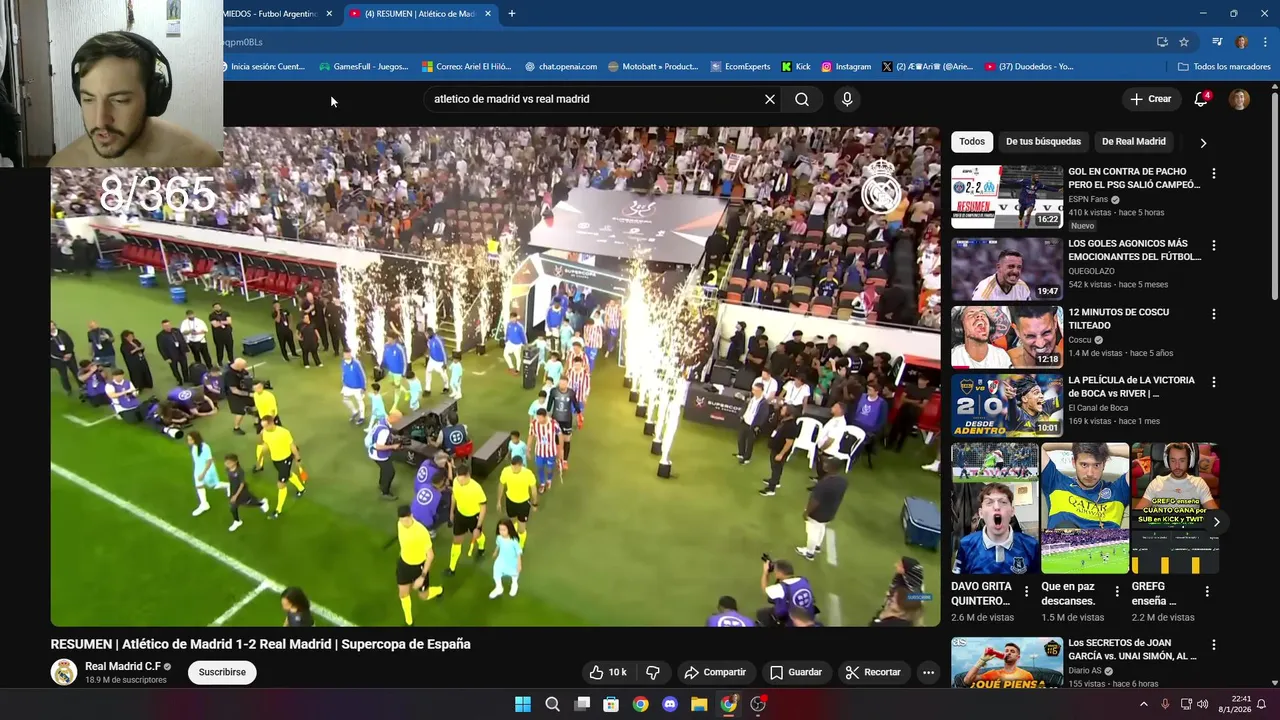Viewport: 1280px width, 720px height.
Task: Open the EcomExperts bookmark
Action: (x=740, y=67)
